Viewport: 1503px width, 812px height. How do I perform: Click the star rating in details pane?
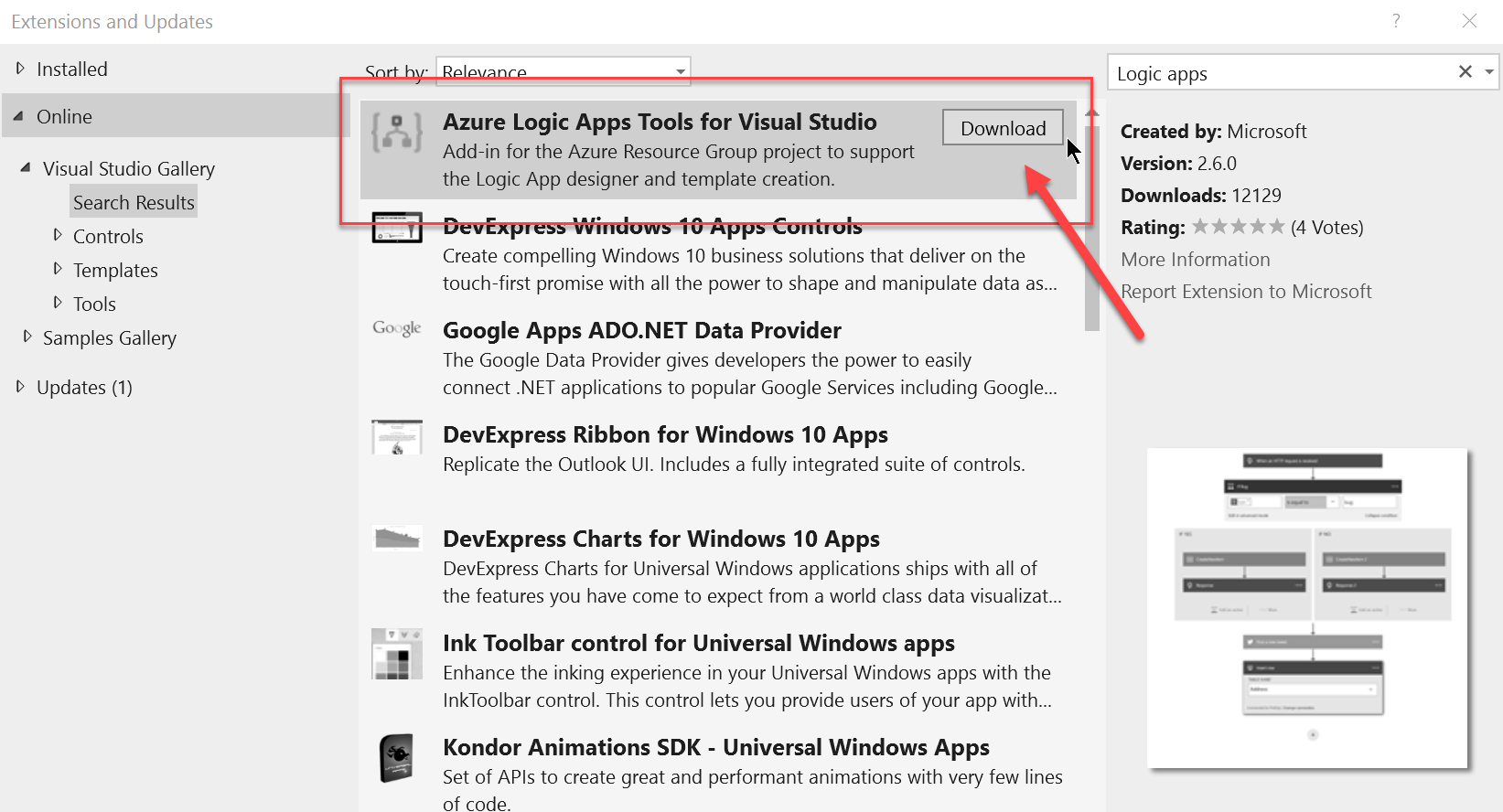click(x=1239, y=226)
